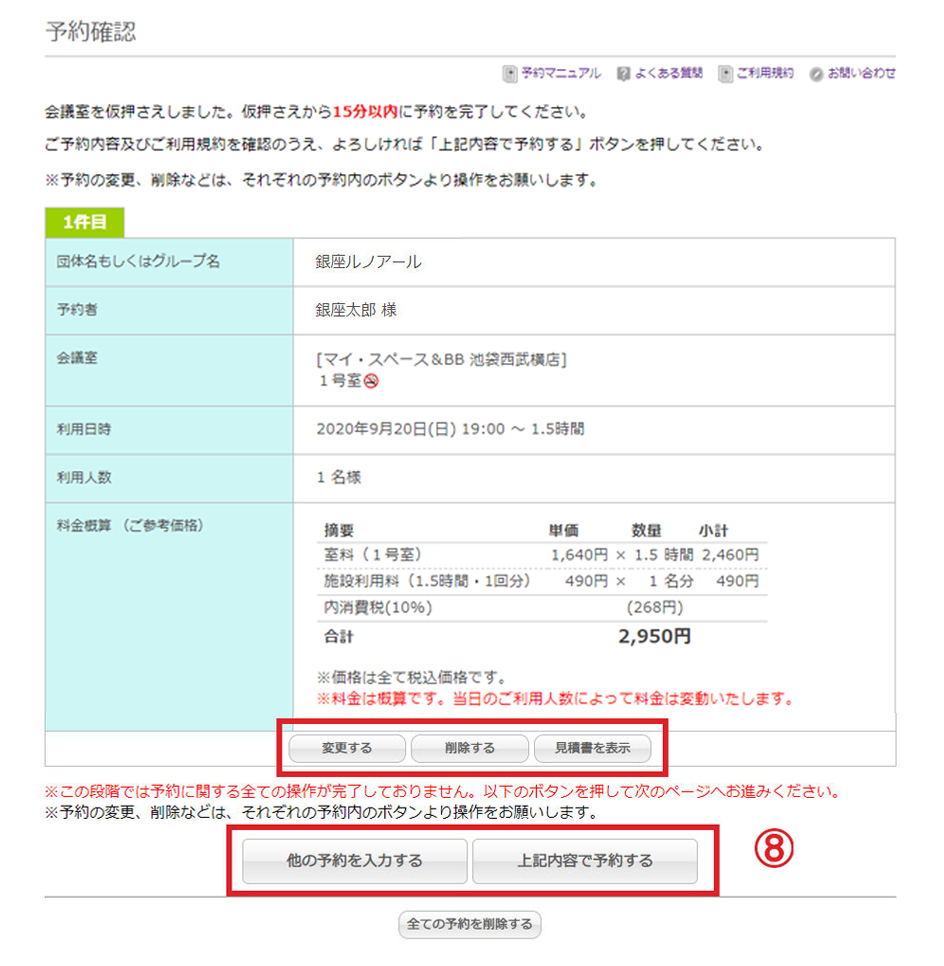Open the お問い合わせ contact link

tap(861, 74)
